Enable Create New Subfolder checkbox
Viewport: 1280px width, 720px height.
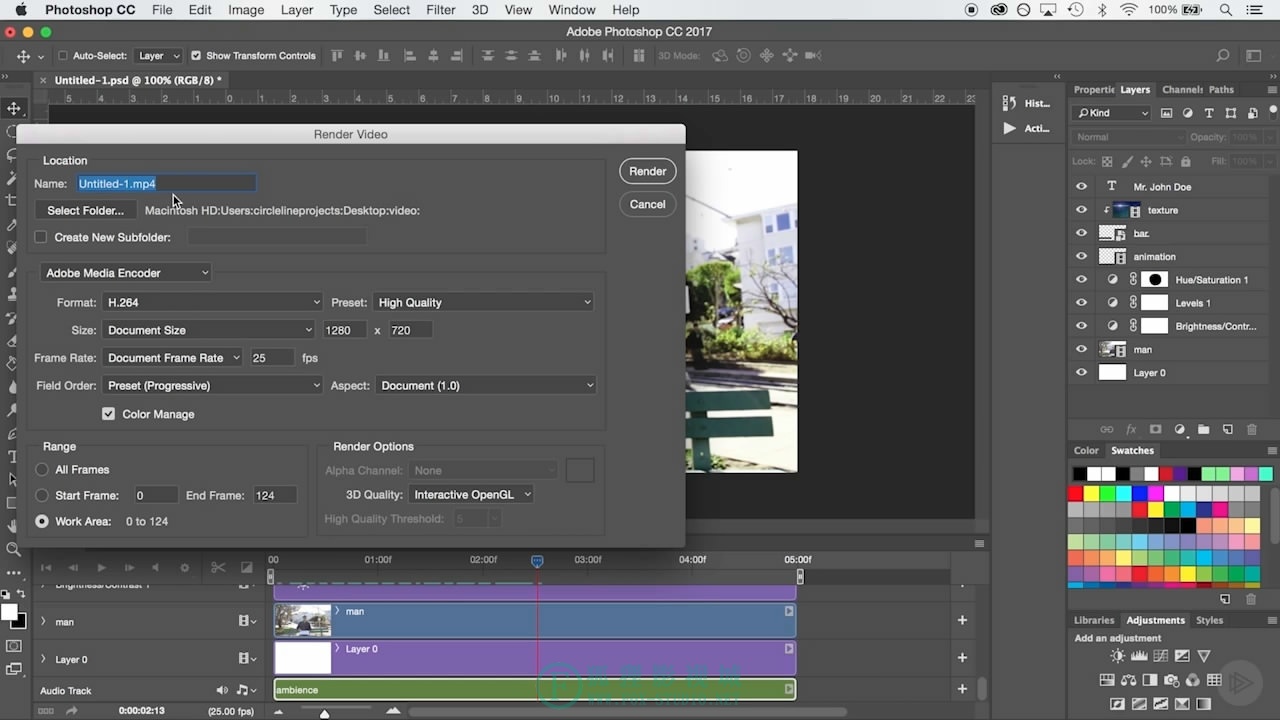[41, 237]
